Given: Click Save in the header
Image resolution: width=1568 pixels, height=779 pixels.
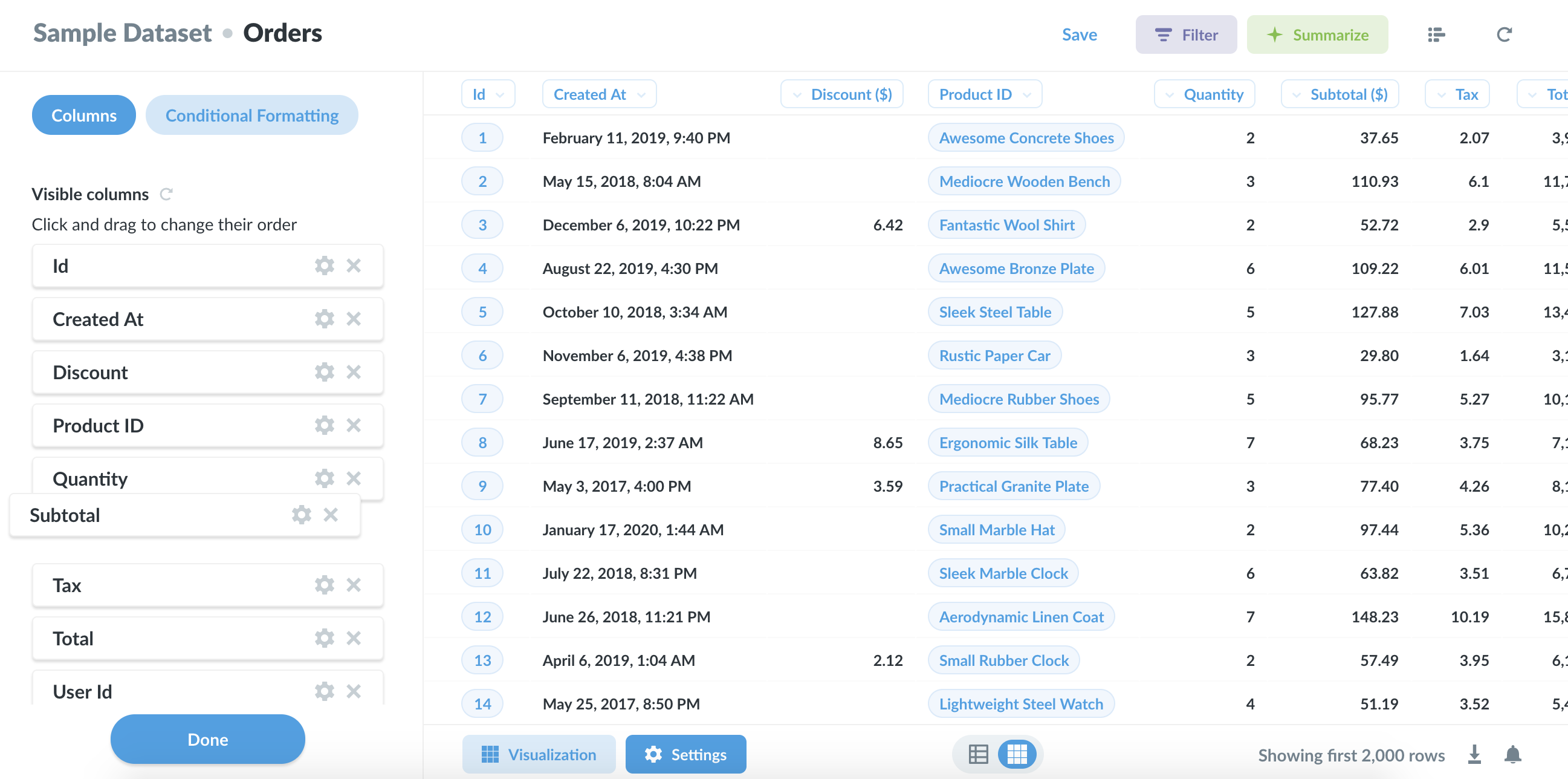Looking at the screenshot, I should point(1078,34).
